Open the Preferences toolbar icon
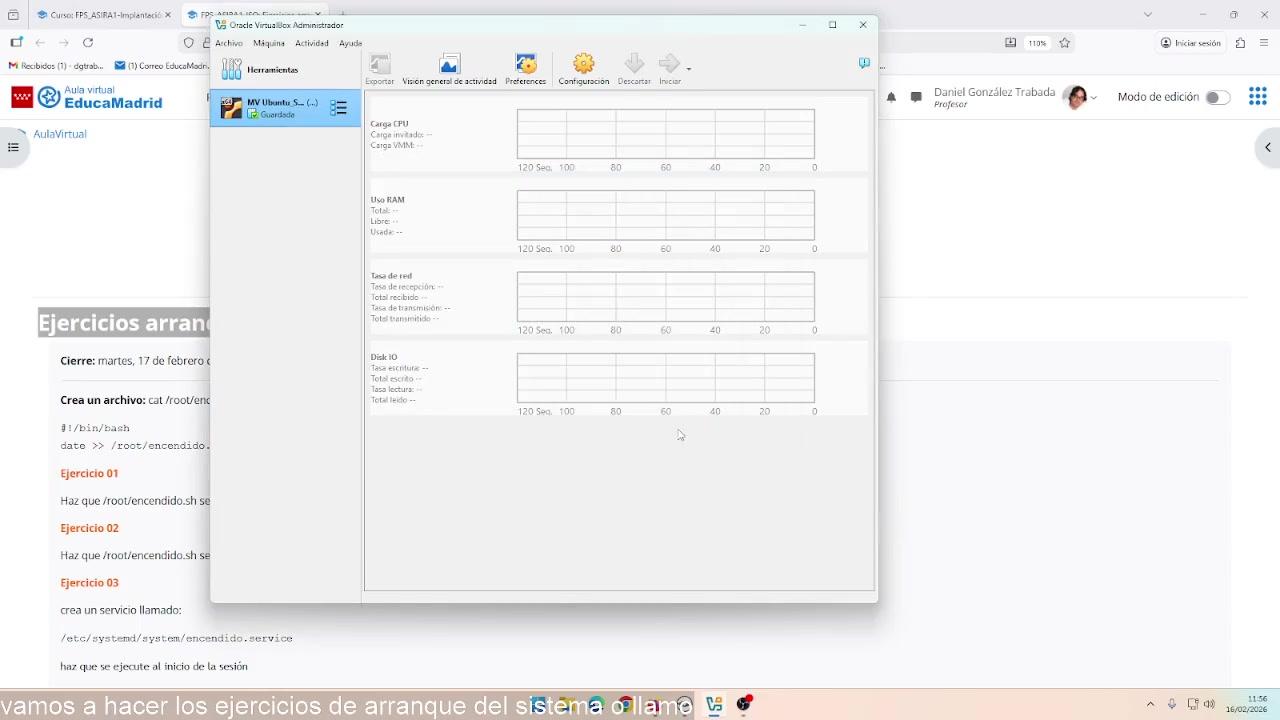The width and height of the screenshot is (1280, 720). (x=526, y=65)
